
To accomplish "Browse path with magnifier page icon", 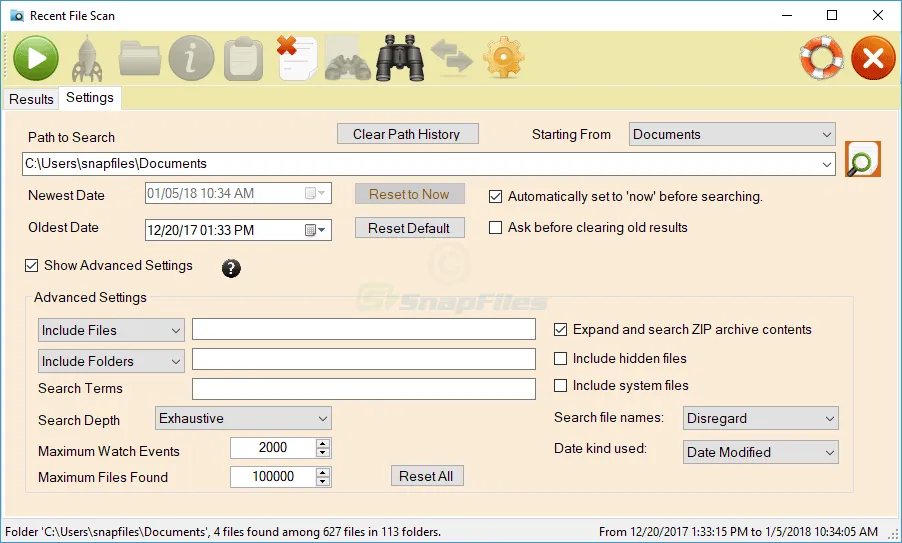I will 862,159.
